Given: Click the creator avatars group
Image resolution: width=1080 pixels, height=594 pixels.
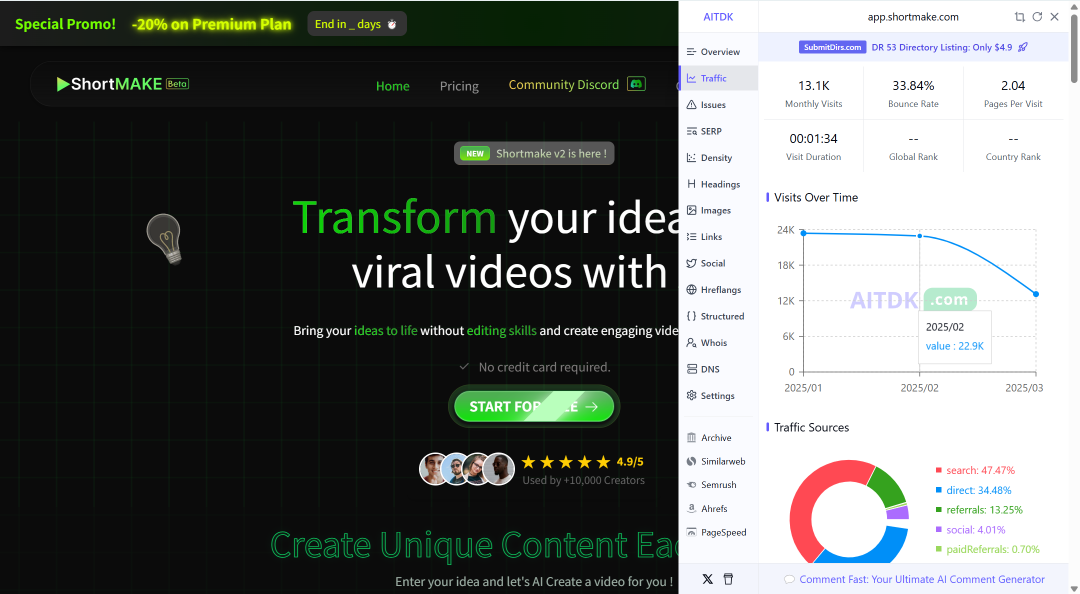Looking at the screenshot, I should pyautogui.click(x=467, y=469).
